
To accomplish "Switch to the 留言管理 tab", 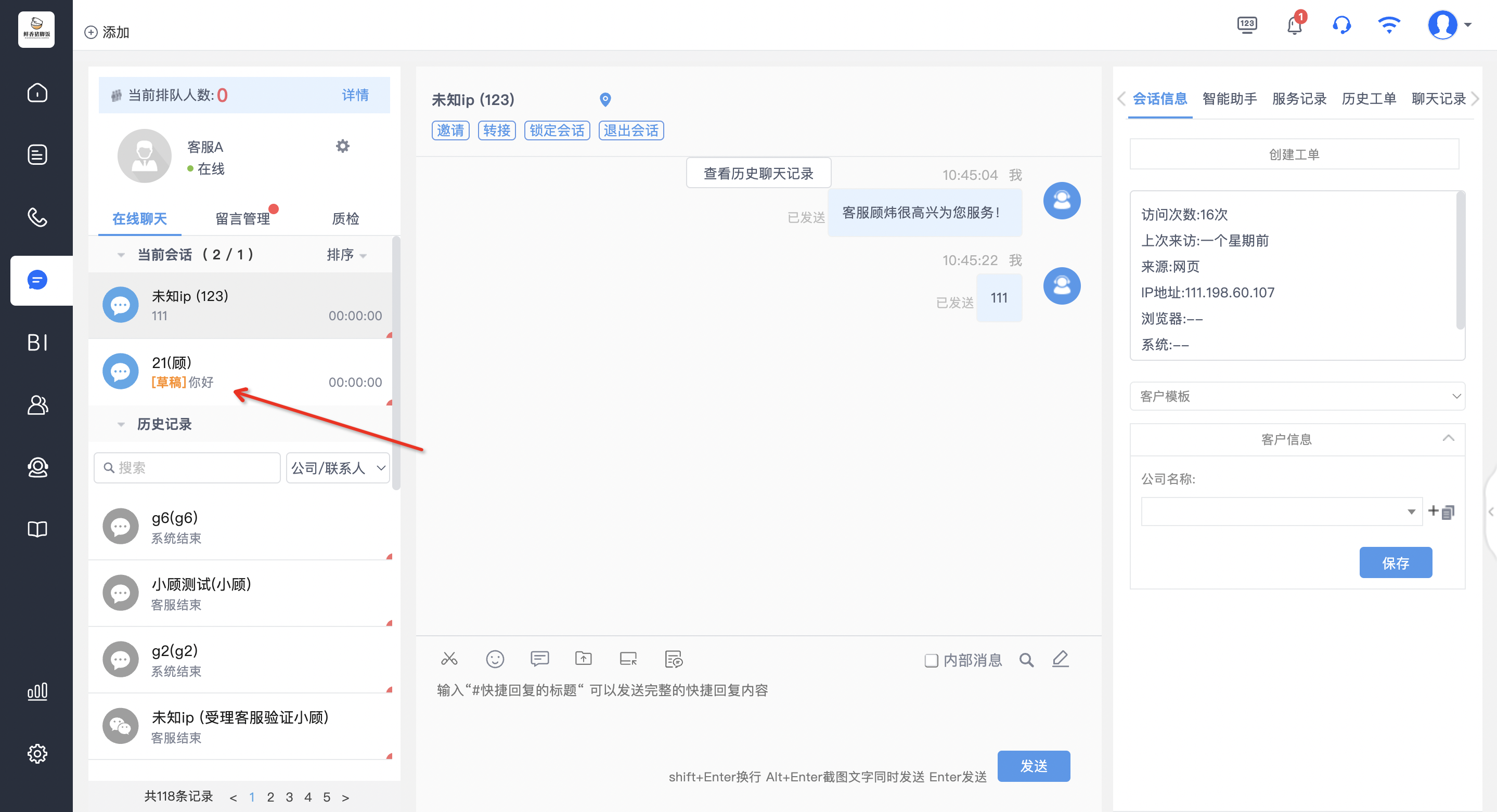I will 243,219.
